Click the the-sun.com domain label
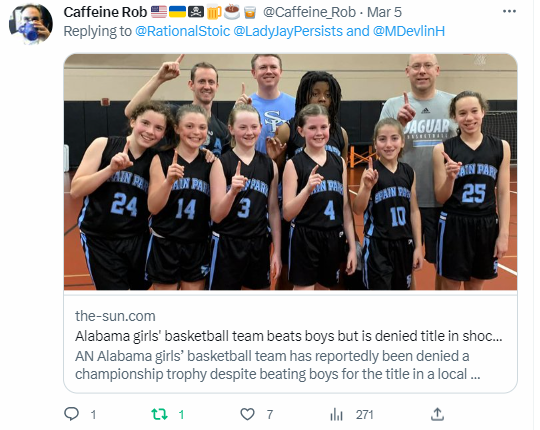Screen dimensions: 540x430 [115, 316]
